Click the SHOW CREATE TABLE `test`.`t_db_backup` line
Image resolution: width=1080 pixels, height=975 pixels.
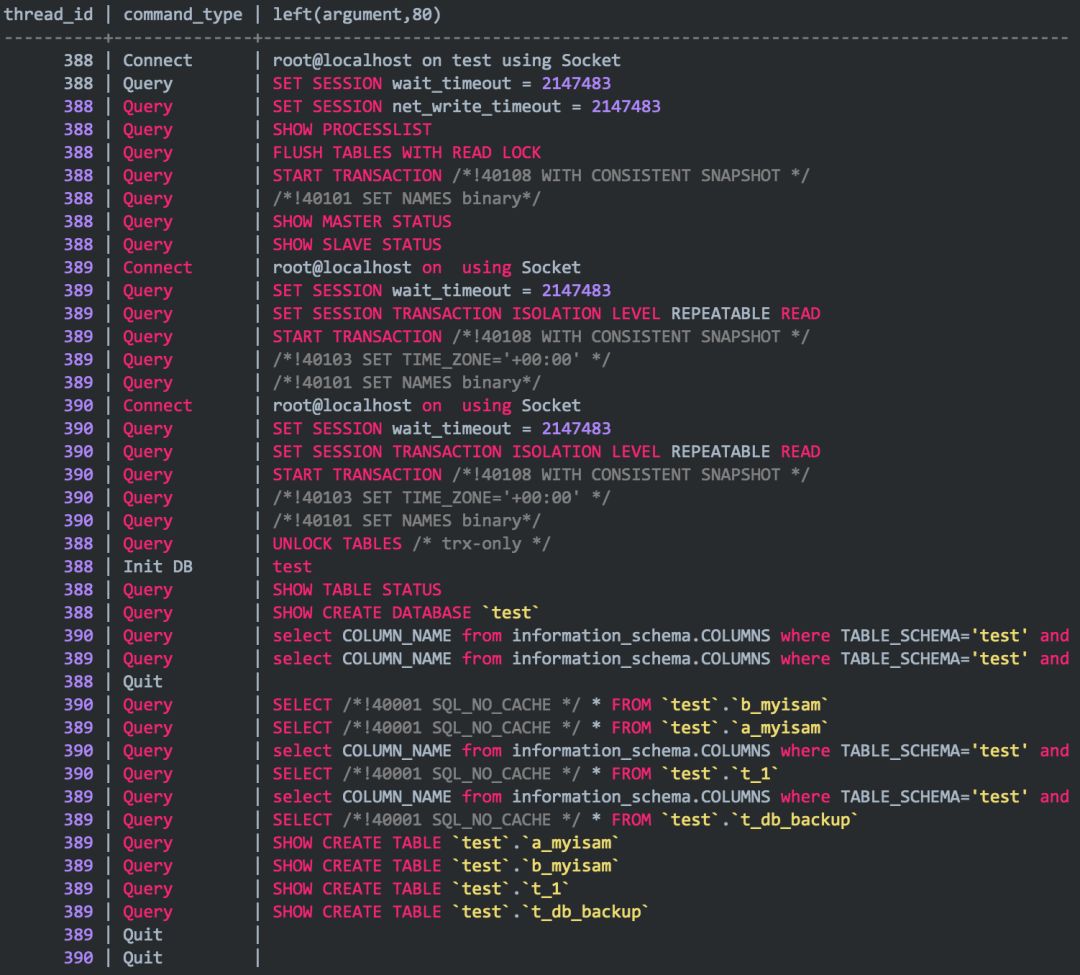point(461,912)
